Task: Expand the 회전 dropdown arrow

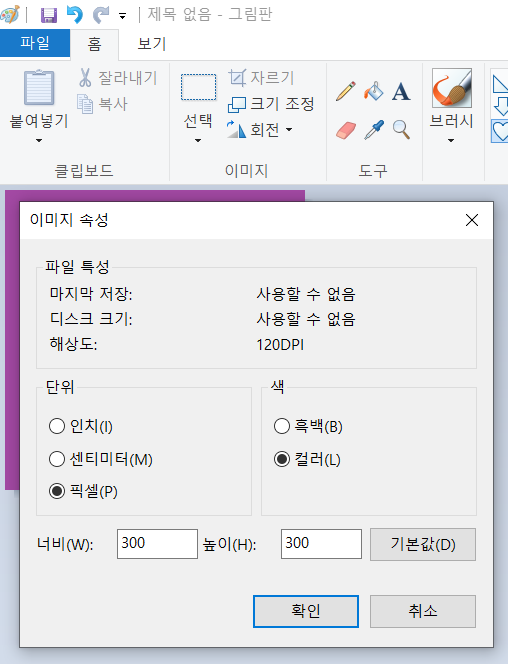Action: (x=289, y=129)
